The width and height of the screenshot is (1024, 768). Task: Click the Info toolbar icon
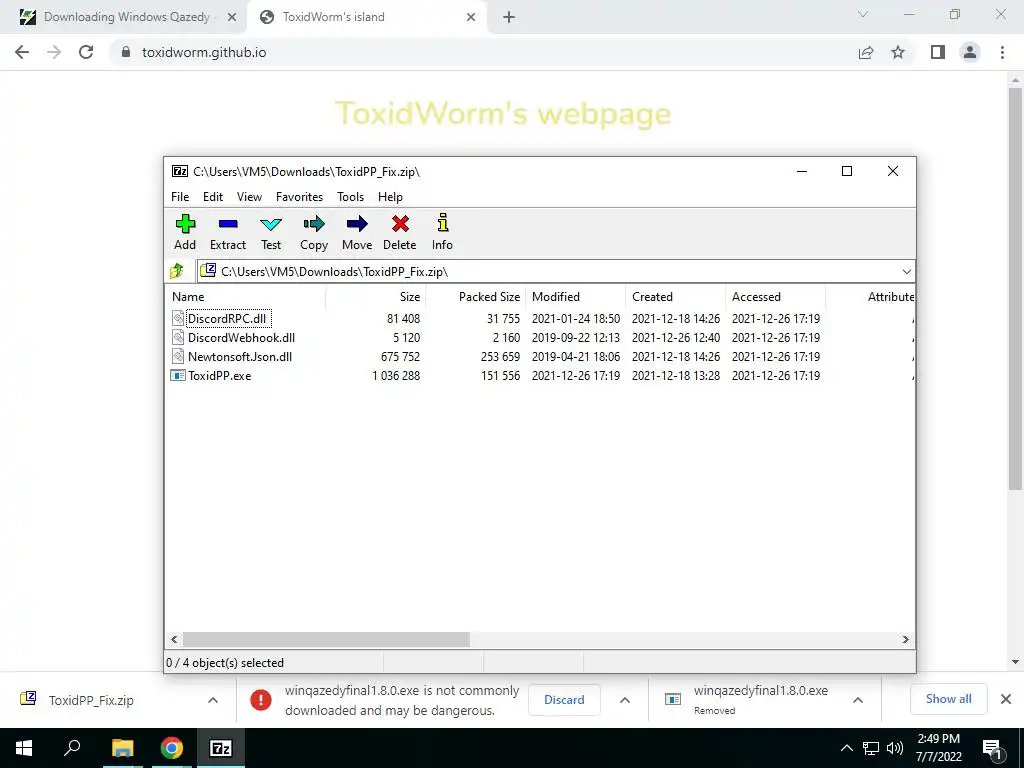click(x=443, y=223)
